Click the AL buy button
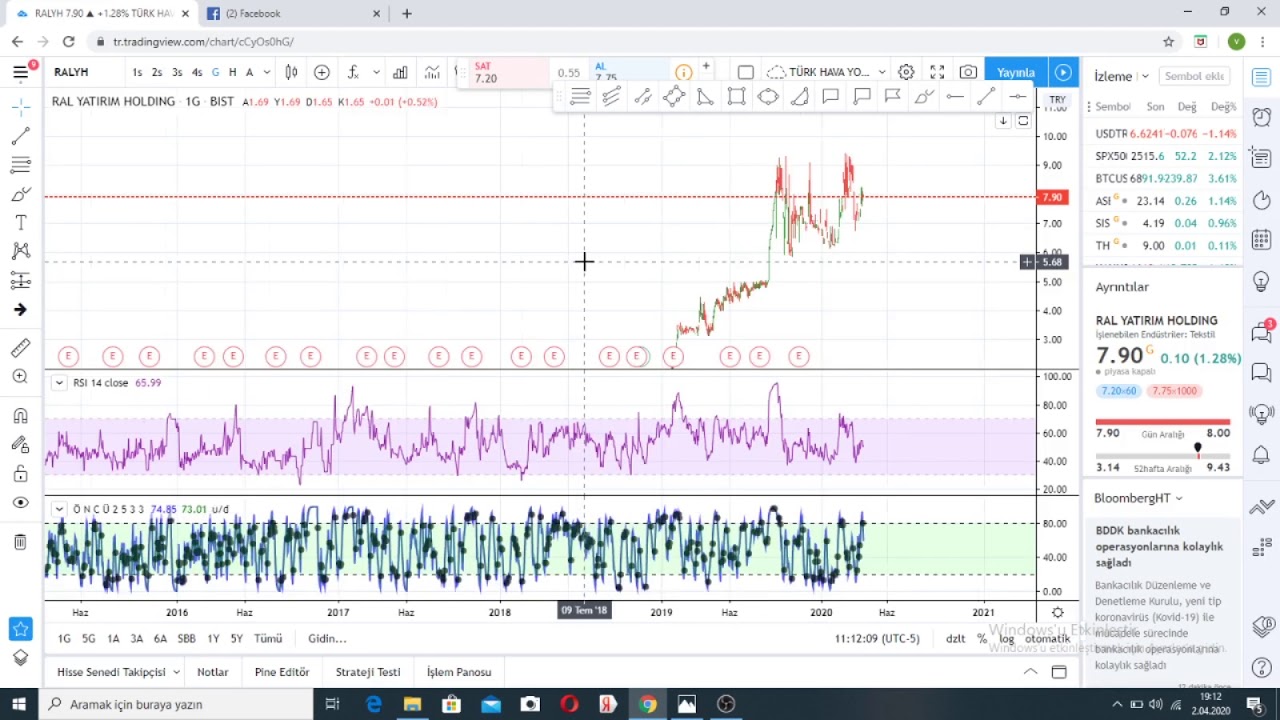The image size is (1280, 720). [630, 72]
